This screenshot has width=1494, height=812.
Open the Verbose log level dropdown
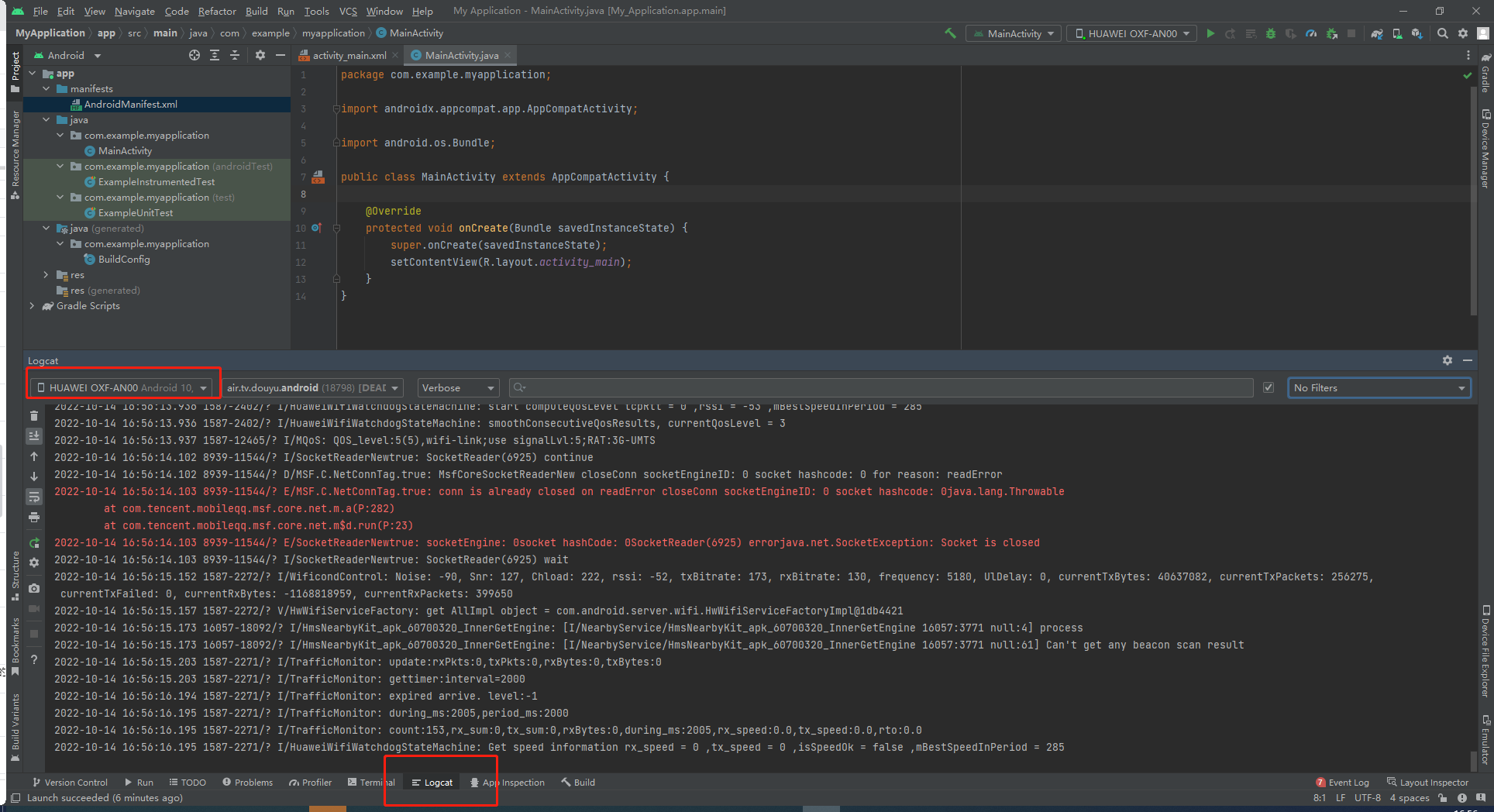click(x=459, y=387)
